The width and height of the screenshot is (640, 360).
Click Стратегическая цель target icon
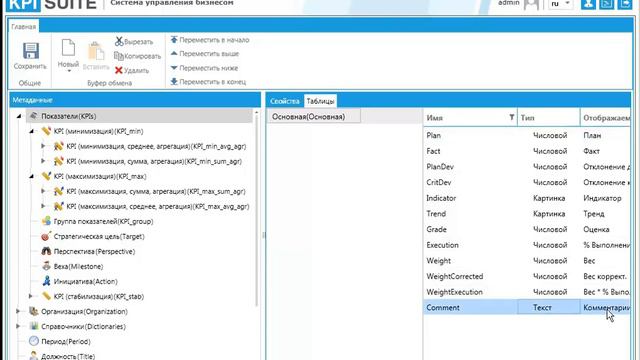pos(46,236)
